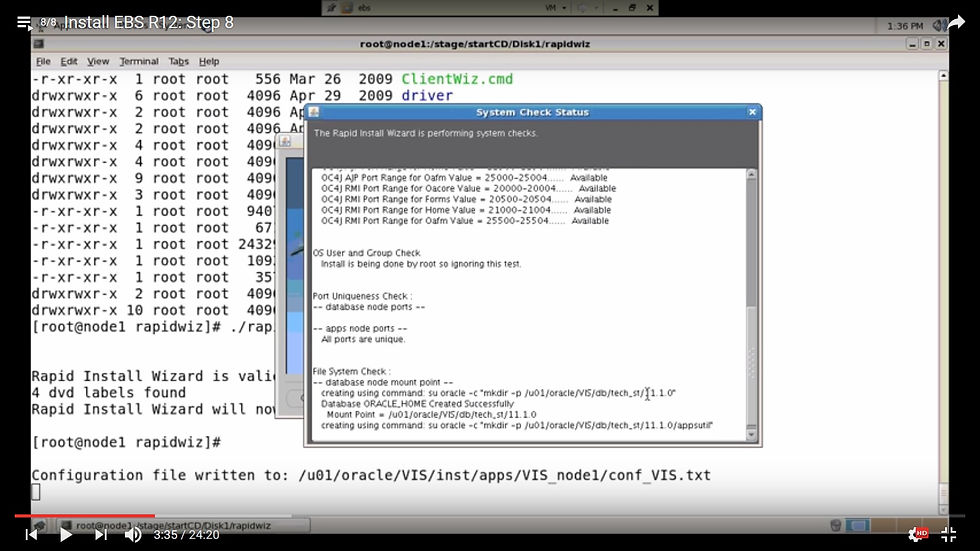Click 'Database ORACLE_HOME Created Successfully' line
980x551 pixels.
(x=418, y=404)
